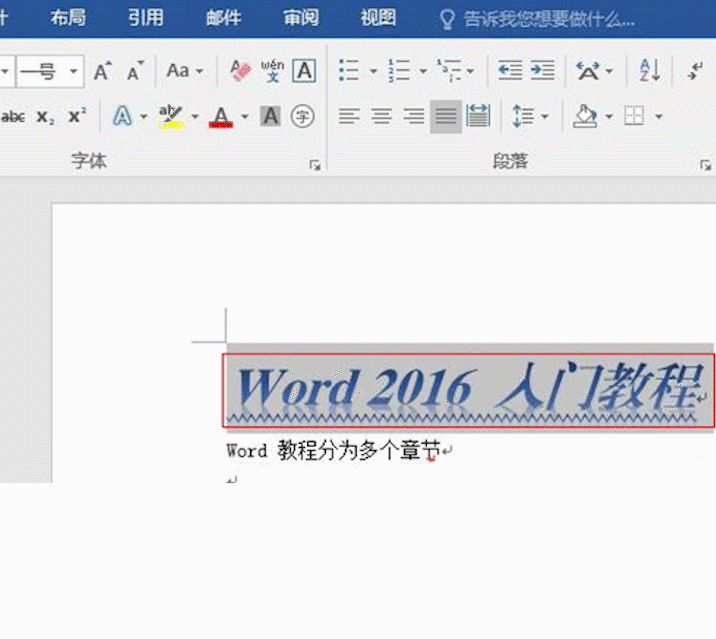Switch to the 邮件 tab

tap(223, 18)
